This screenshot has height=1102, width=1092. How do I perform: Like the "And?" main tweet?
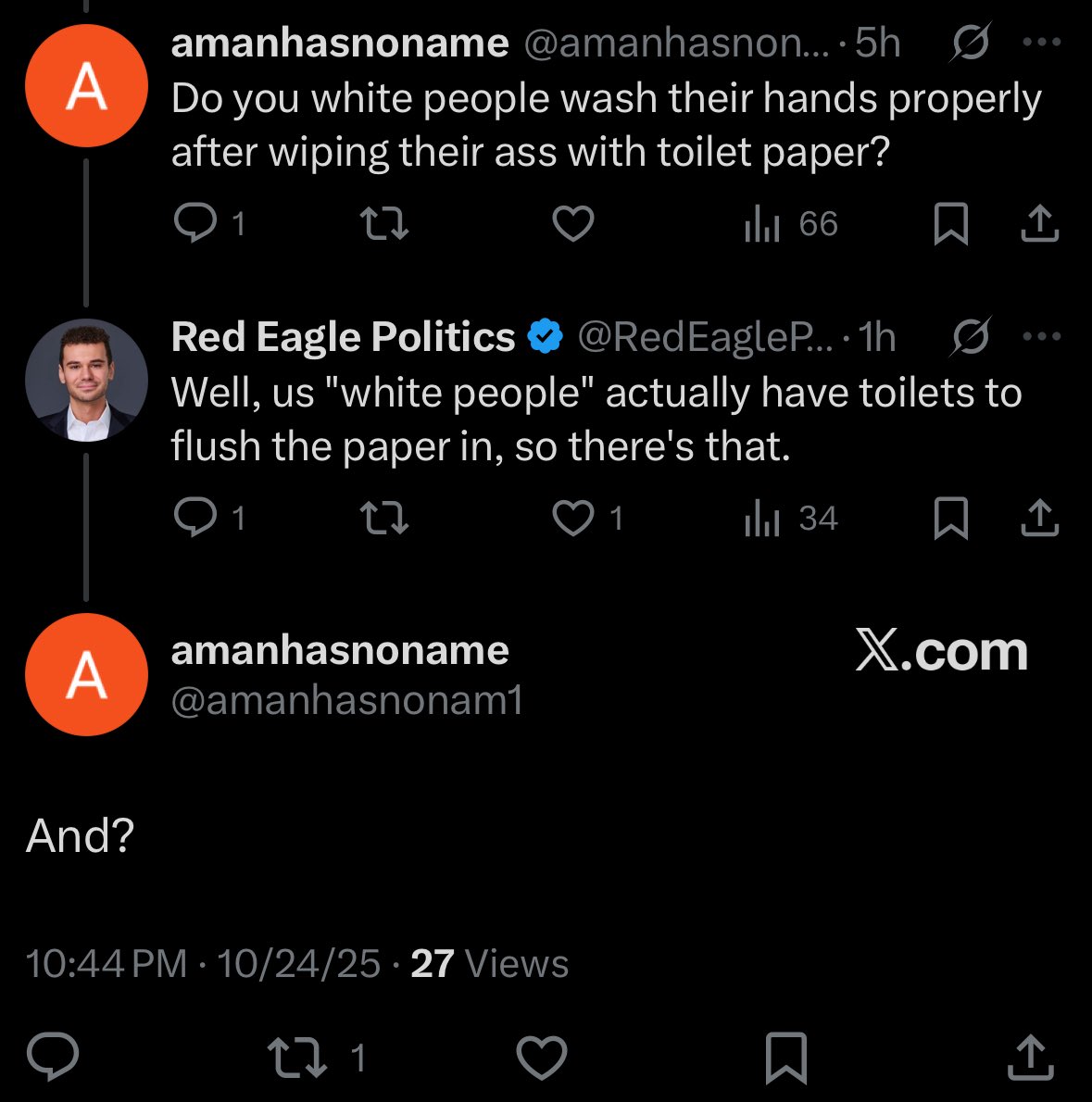pyautogui.click(x=542, y=1057)
